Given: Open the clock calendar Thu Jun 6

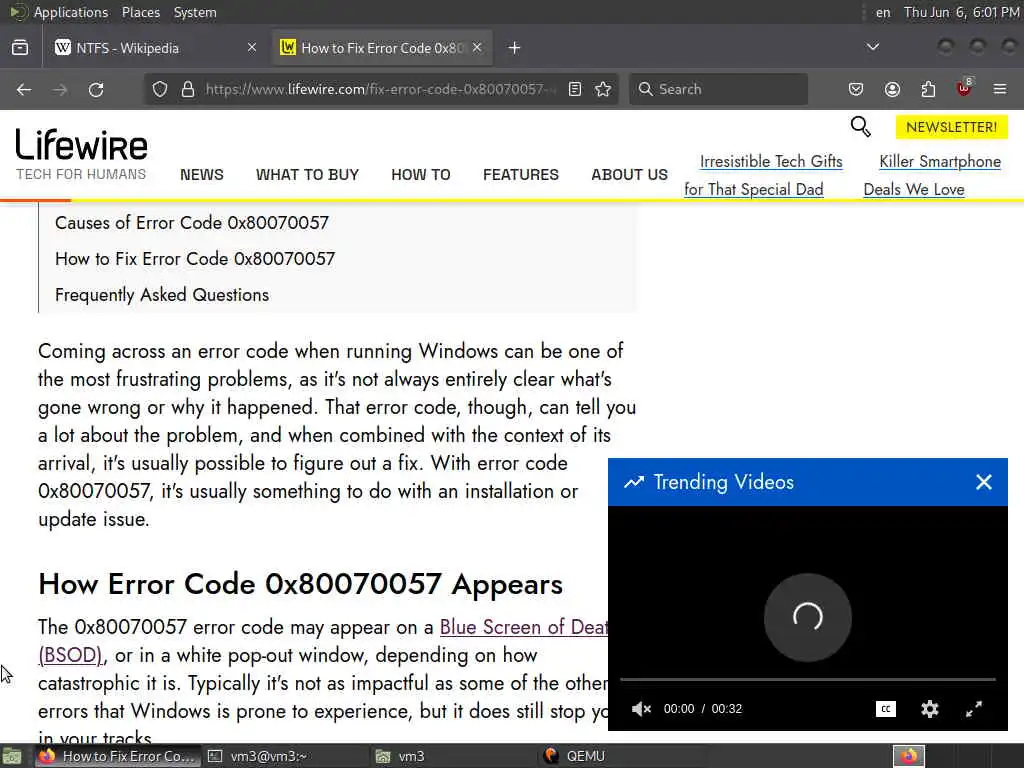Looking at the screenshot, I should (x=961, y=12).
